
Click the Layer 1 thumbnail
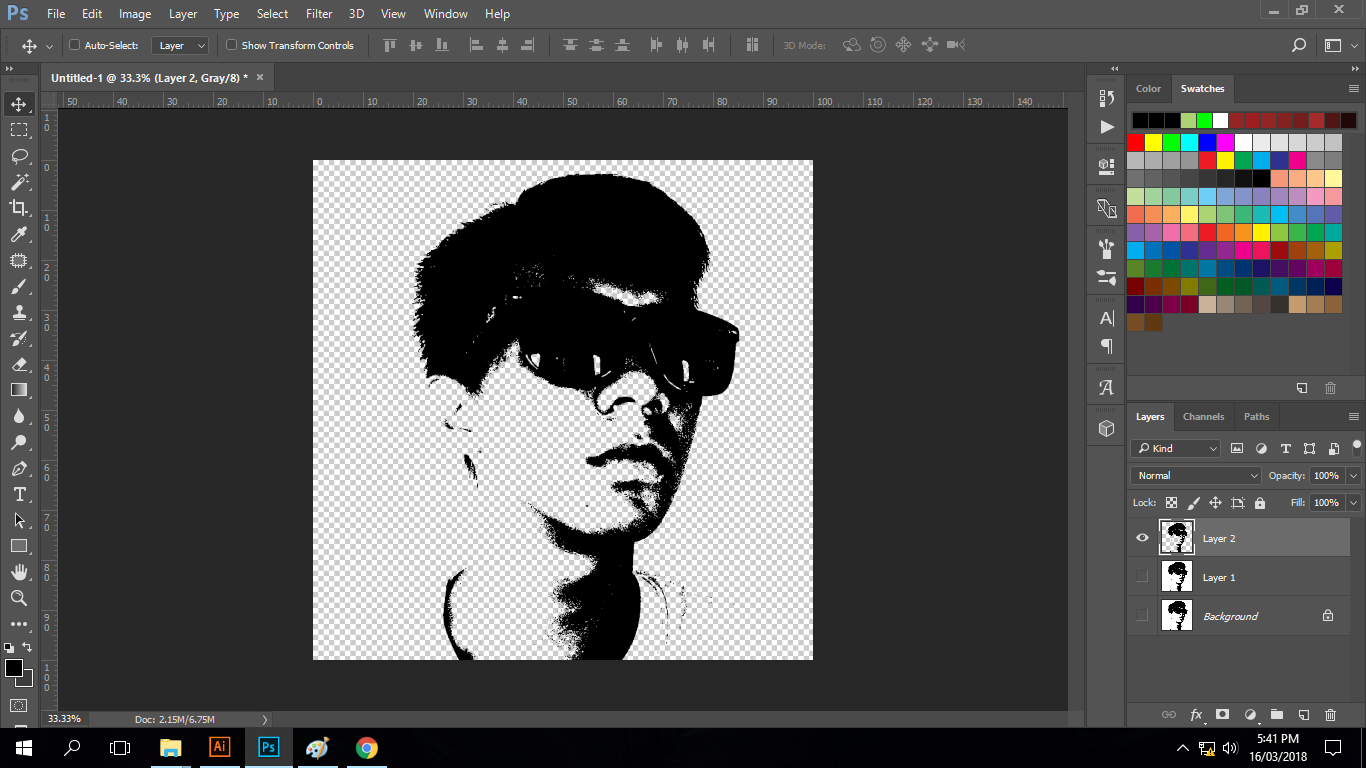tap(1177, 577)
